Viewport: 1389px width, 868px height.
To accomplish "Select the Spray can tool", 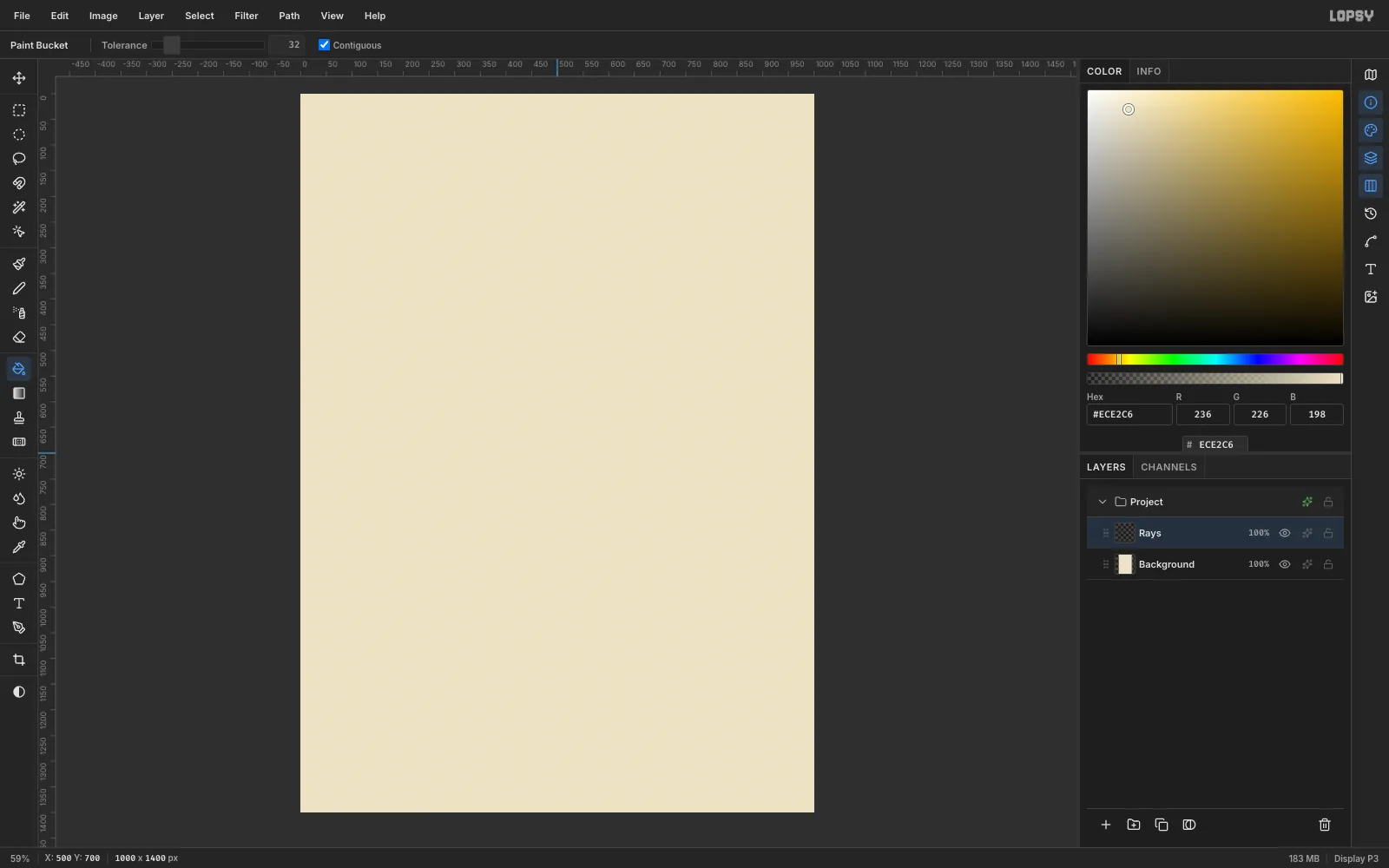I will coord(19,312).
